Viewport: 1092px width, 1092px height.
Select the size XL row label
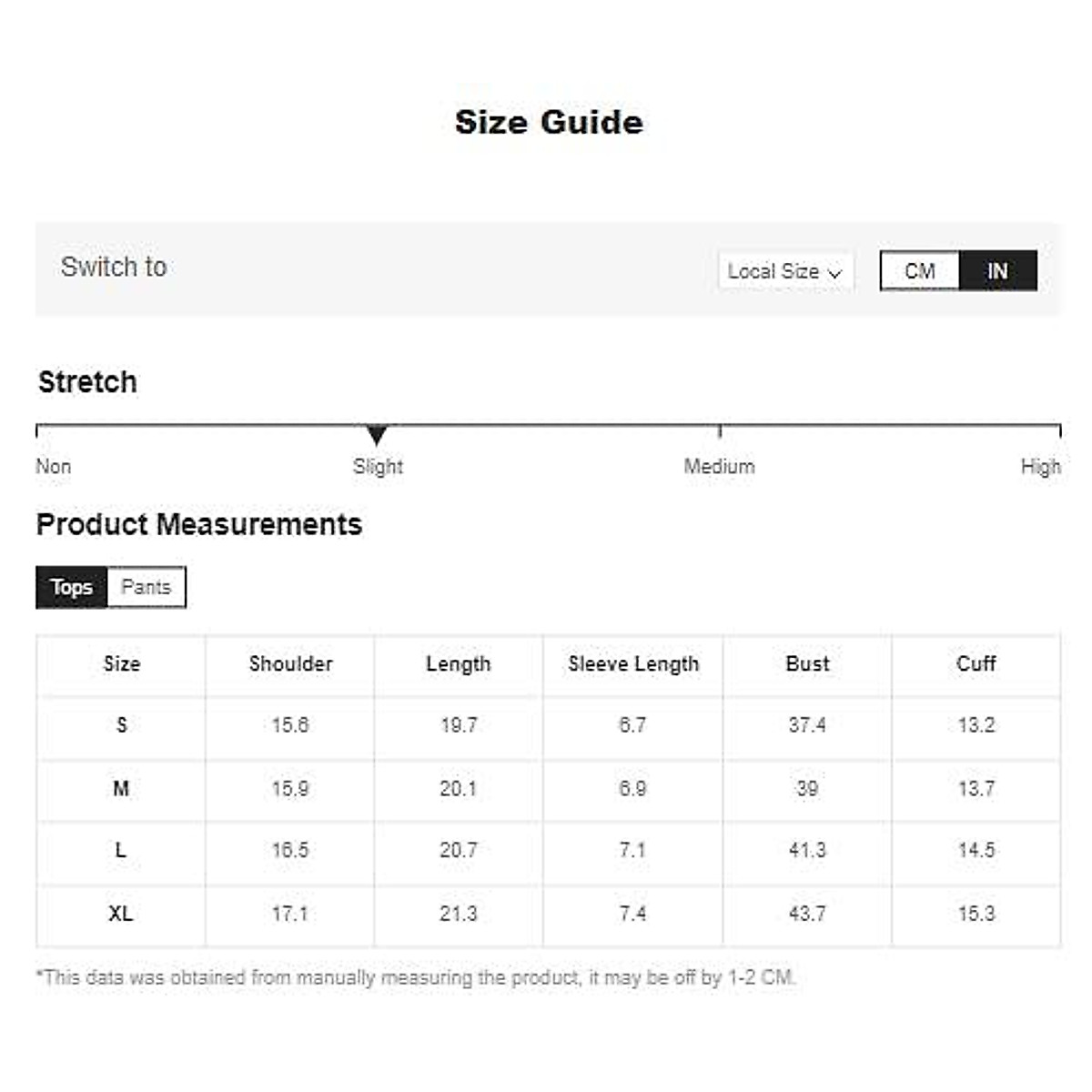[121, 914]
